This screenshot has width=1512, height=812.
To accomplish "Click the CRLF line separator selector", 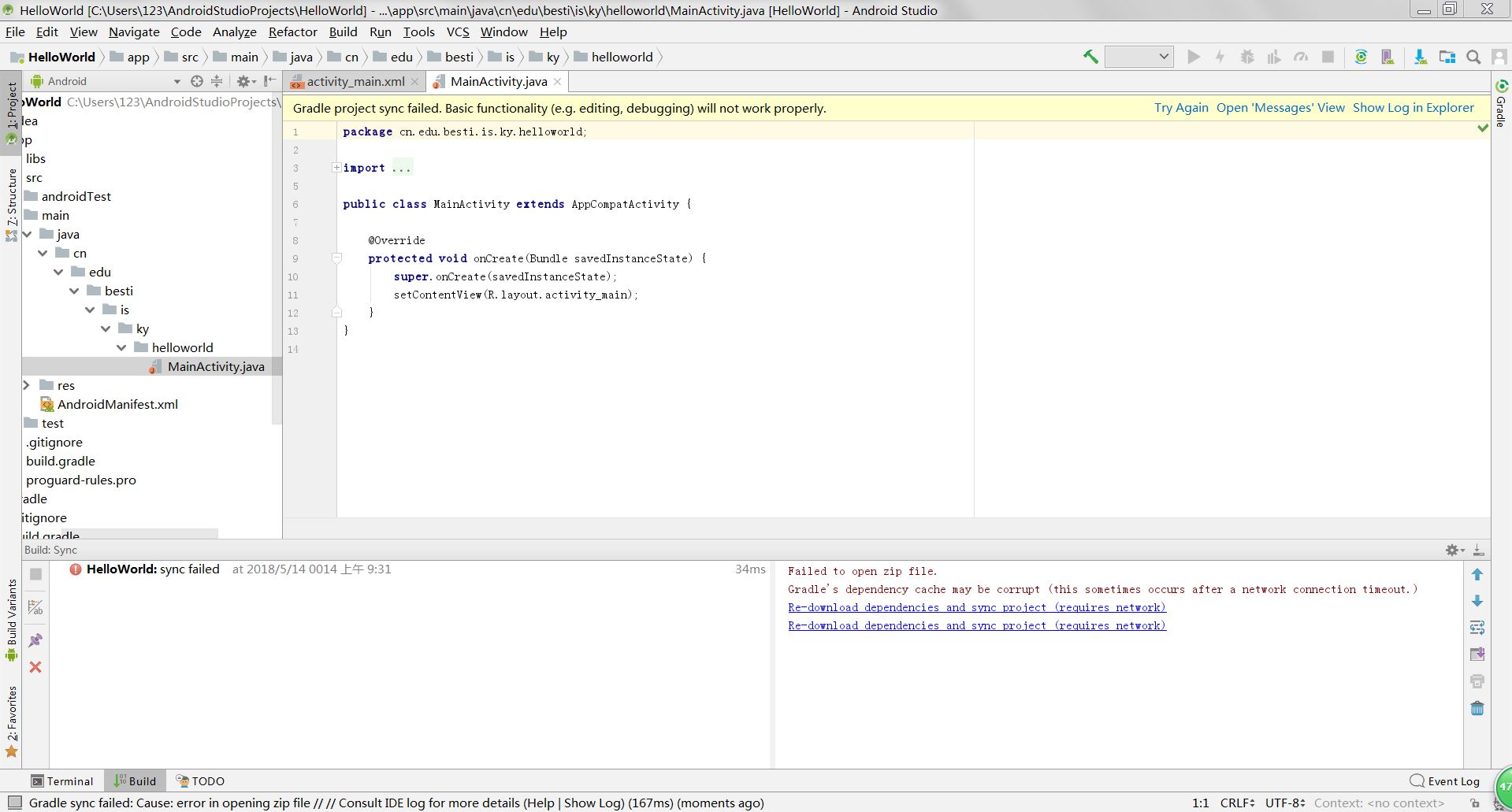I will [1238, 803].
